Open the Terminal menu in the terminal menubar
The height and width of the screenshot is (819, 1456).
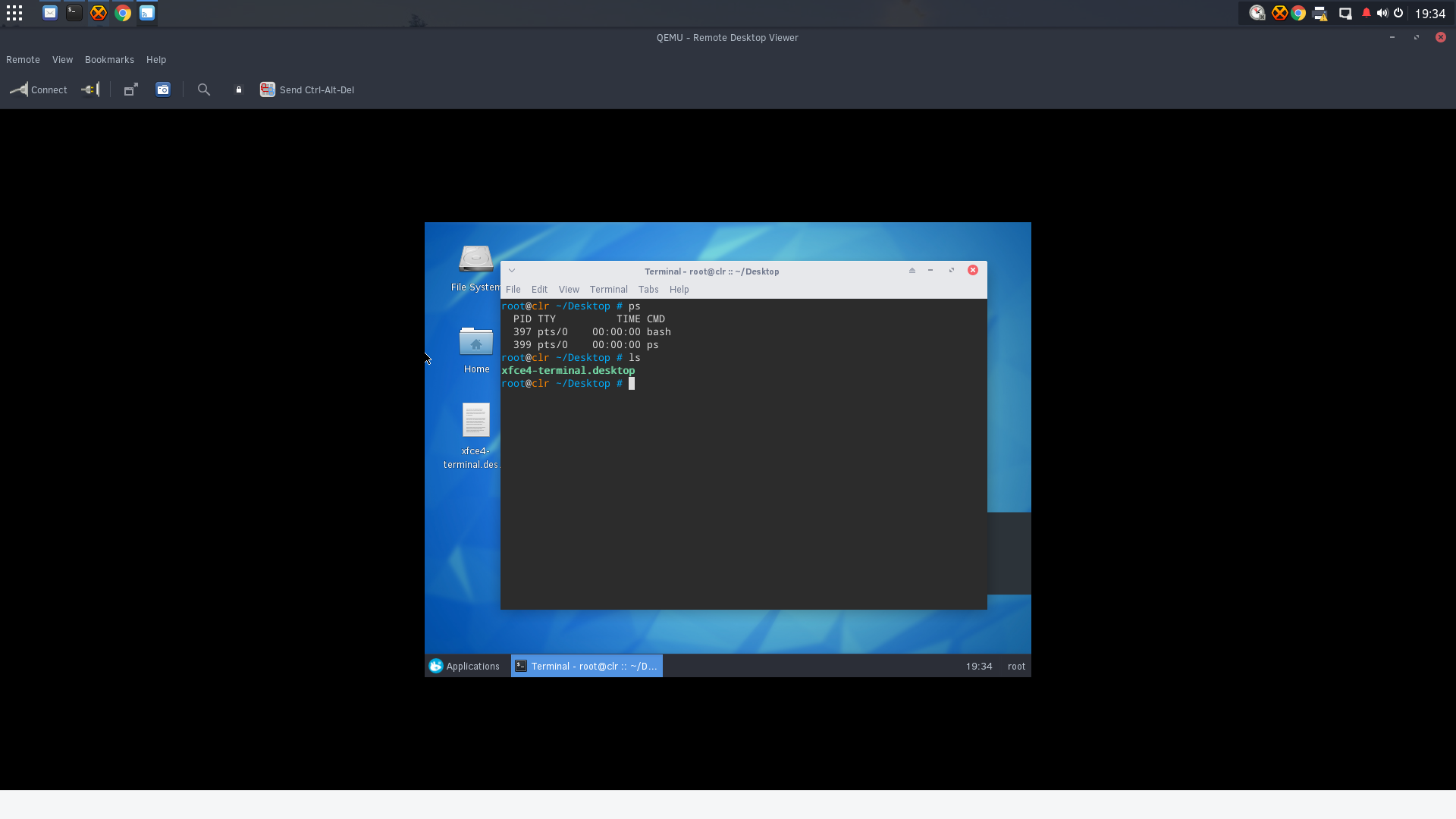(x=609, y=290)
